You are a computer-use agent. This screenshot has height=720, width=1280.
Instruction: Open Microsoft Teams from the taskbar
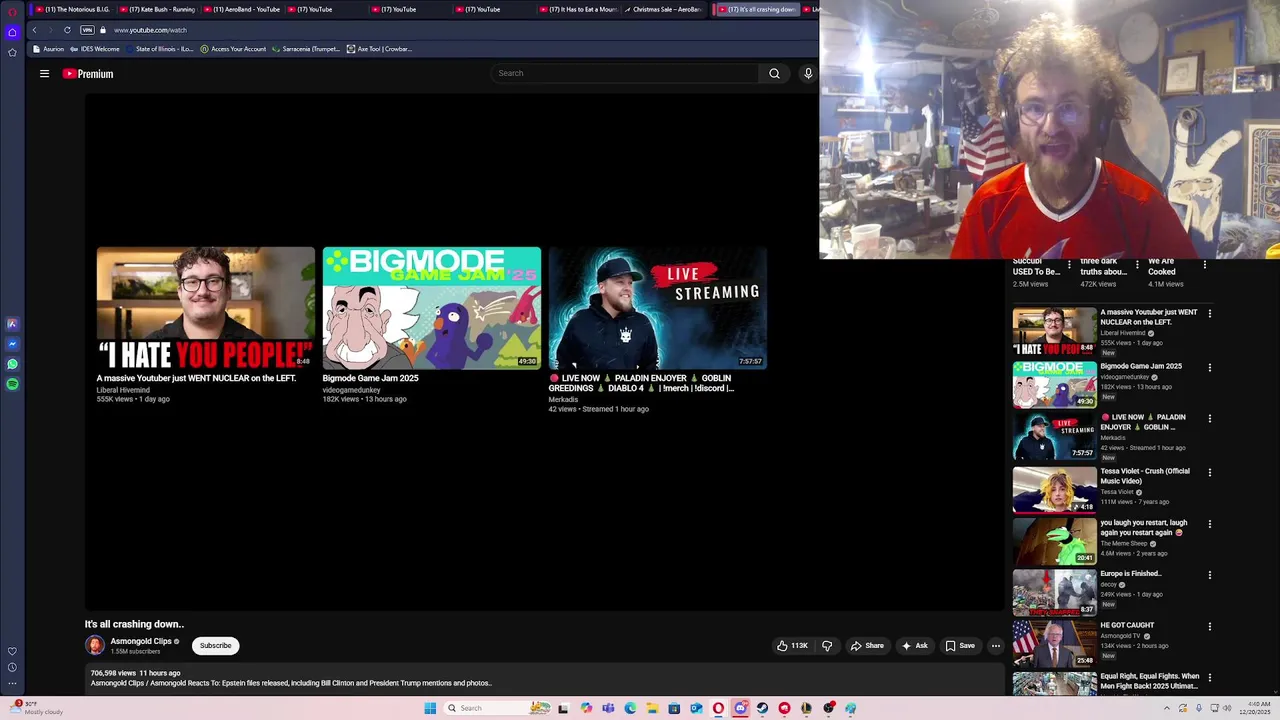pyautogui.click(x=608, y=708)
